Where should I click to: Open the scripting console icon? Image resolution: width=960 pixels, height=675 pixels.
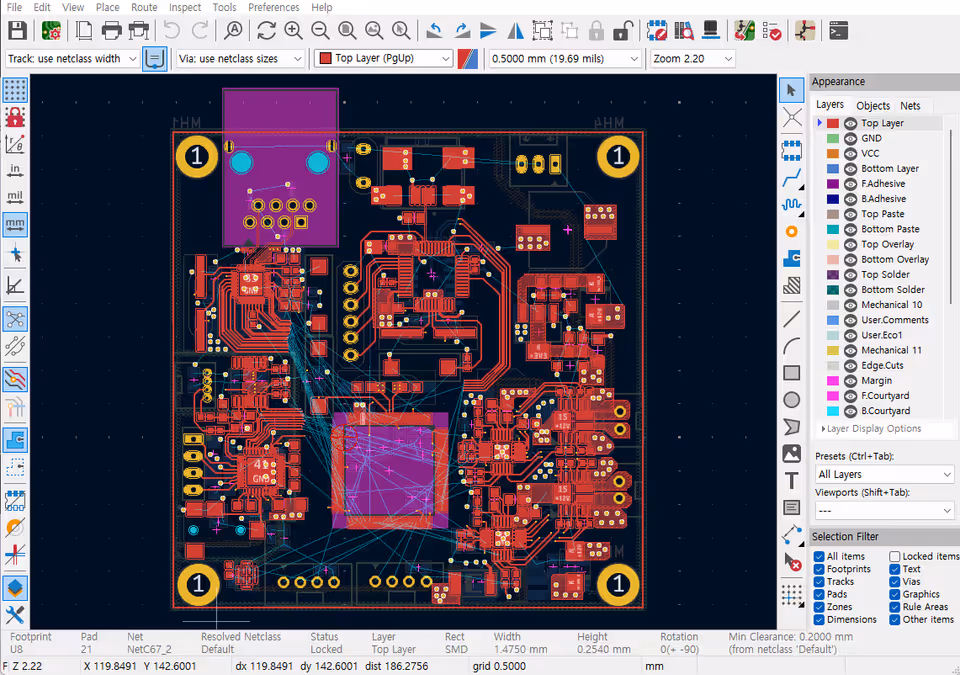tap(838, 31)
